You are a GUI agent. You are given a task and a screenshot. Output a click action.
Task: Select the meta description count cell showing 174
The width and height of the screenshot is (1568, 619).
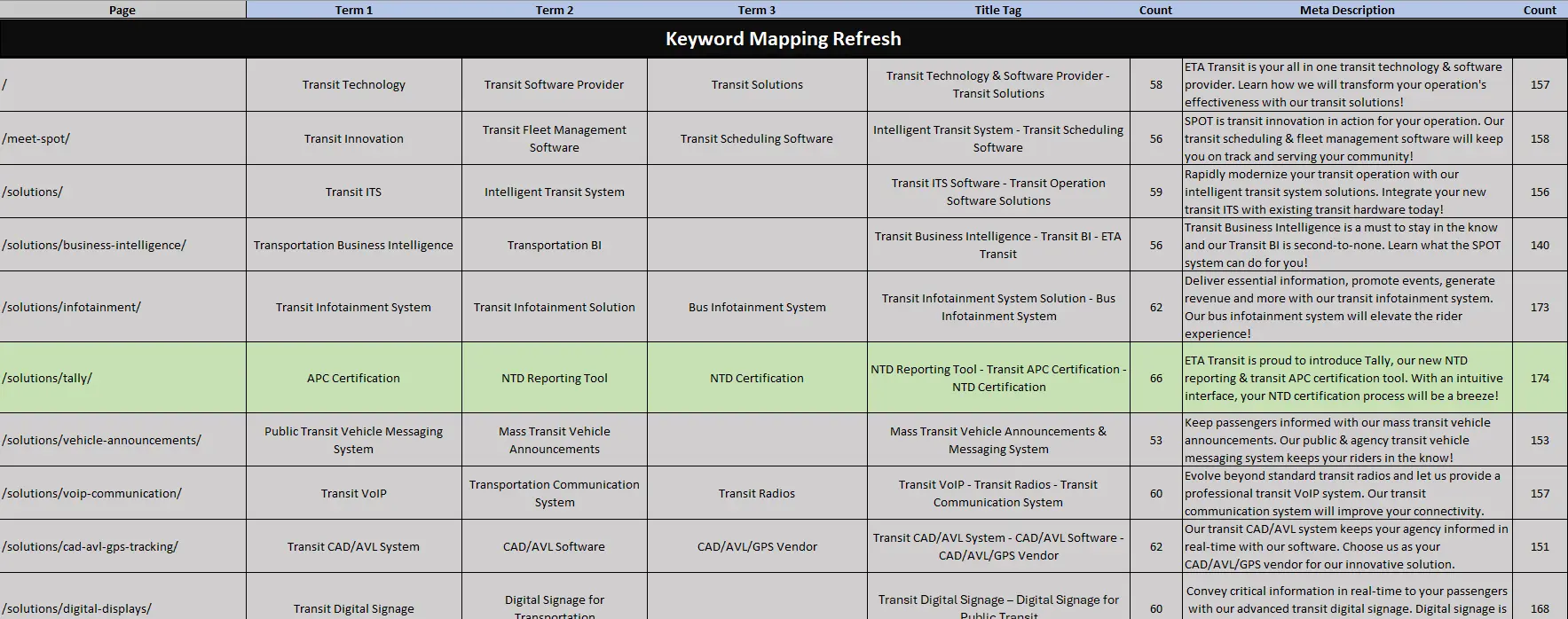pos(1539,378)
